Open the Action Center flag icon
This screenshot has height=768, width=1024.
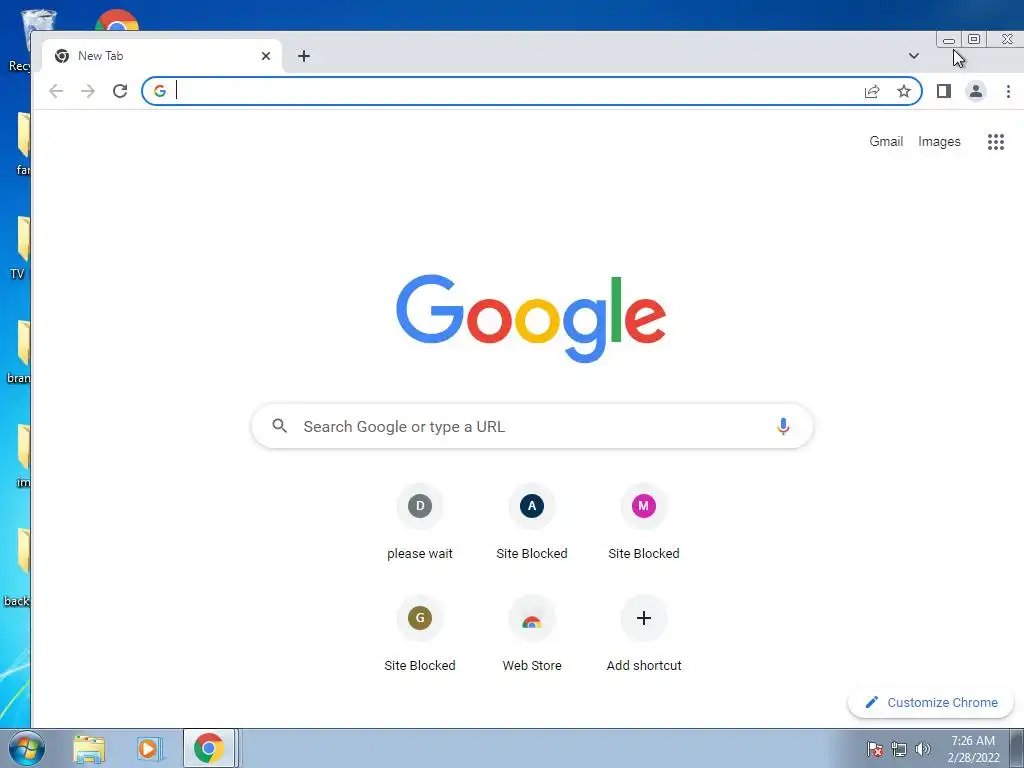pos(874,749)
